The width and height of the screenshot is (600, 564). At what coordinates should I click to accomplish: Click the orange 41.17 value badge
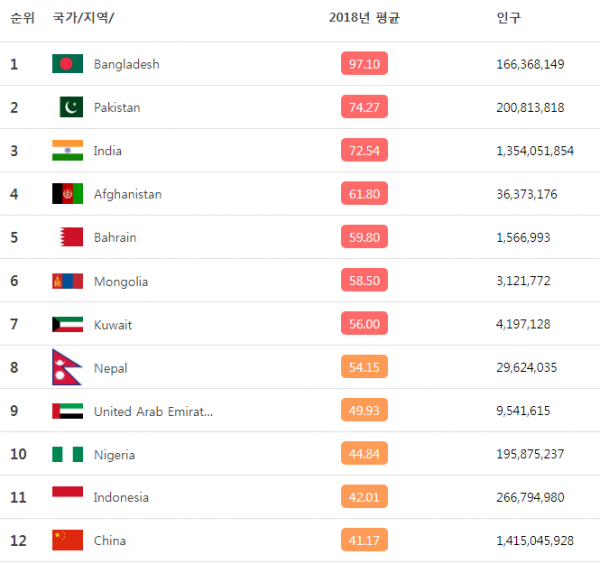click(364, 541)
